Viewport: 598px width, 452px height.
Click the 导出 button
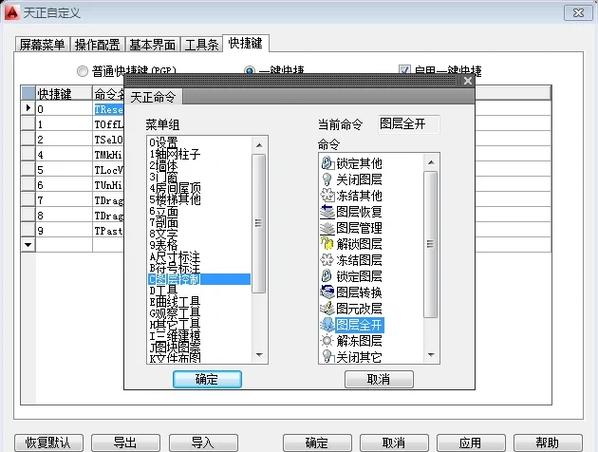125,442
